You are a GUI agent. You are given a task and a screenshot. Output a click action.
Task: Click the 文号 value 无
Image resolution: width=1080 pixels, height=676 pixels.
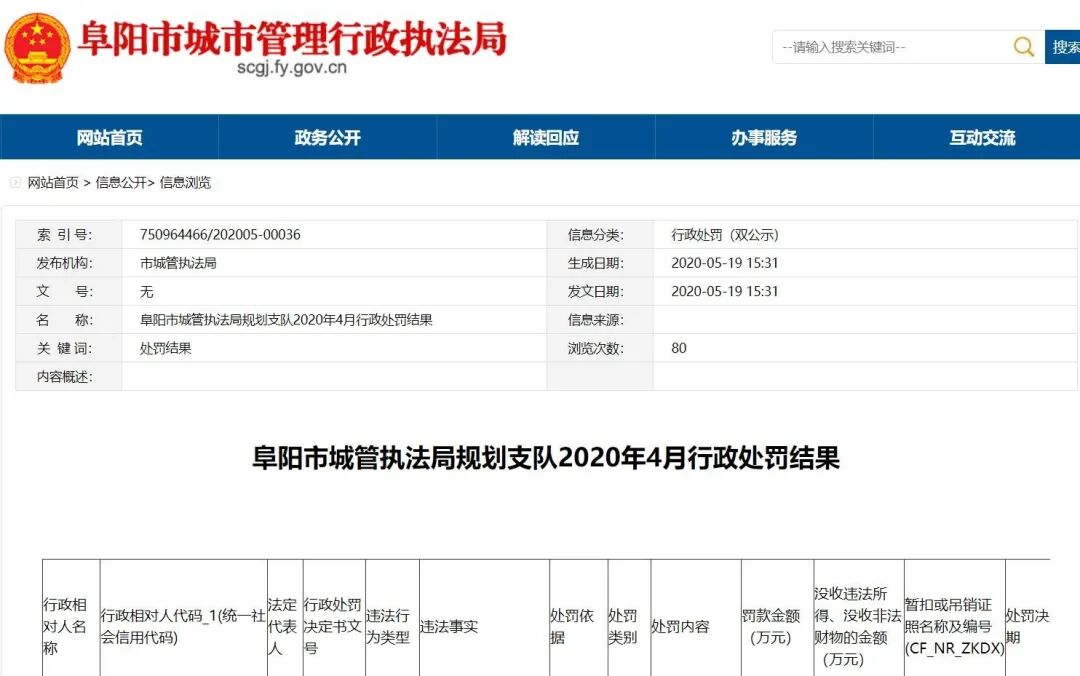pyautogui.click(x=147, y=291)
